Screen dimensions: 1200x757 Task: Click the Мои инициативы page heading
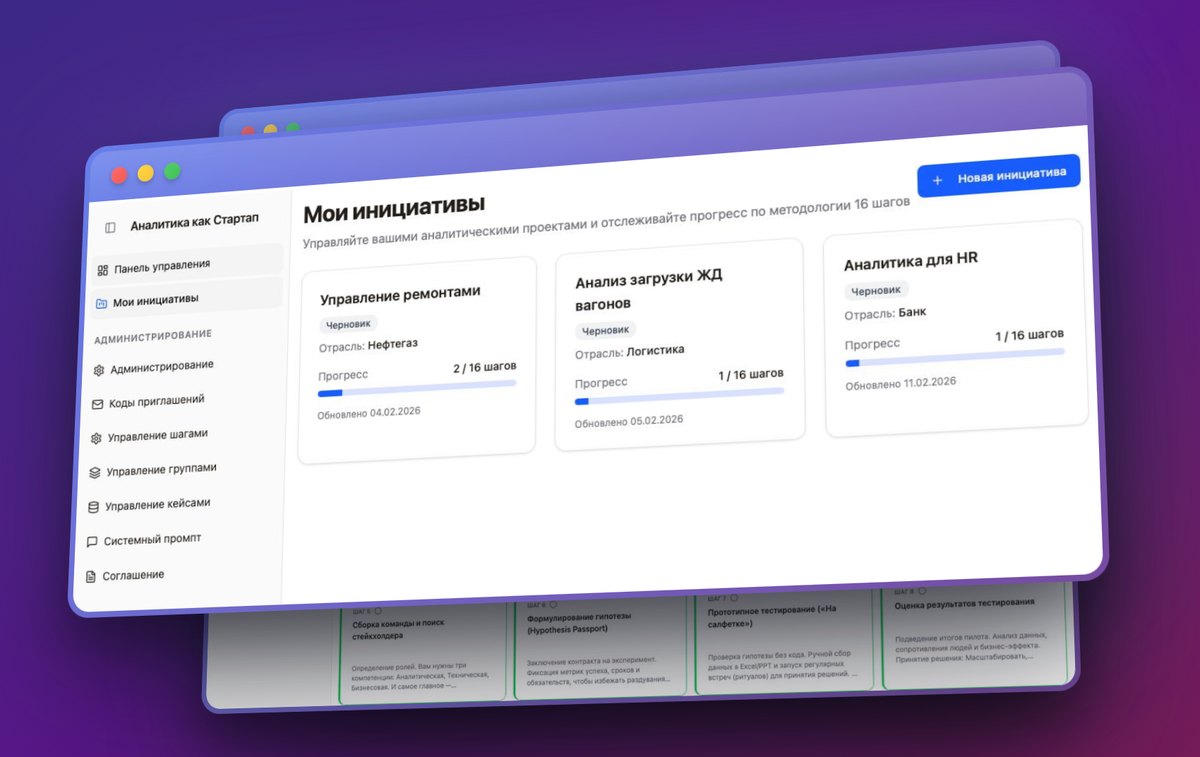click(393, 211)
